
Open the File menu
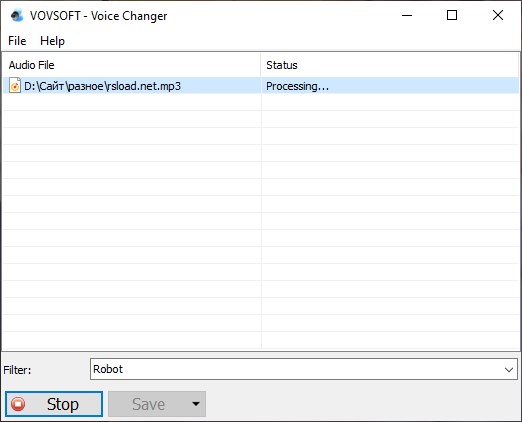[x=17, y=41]
